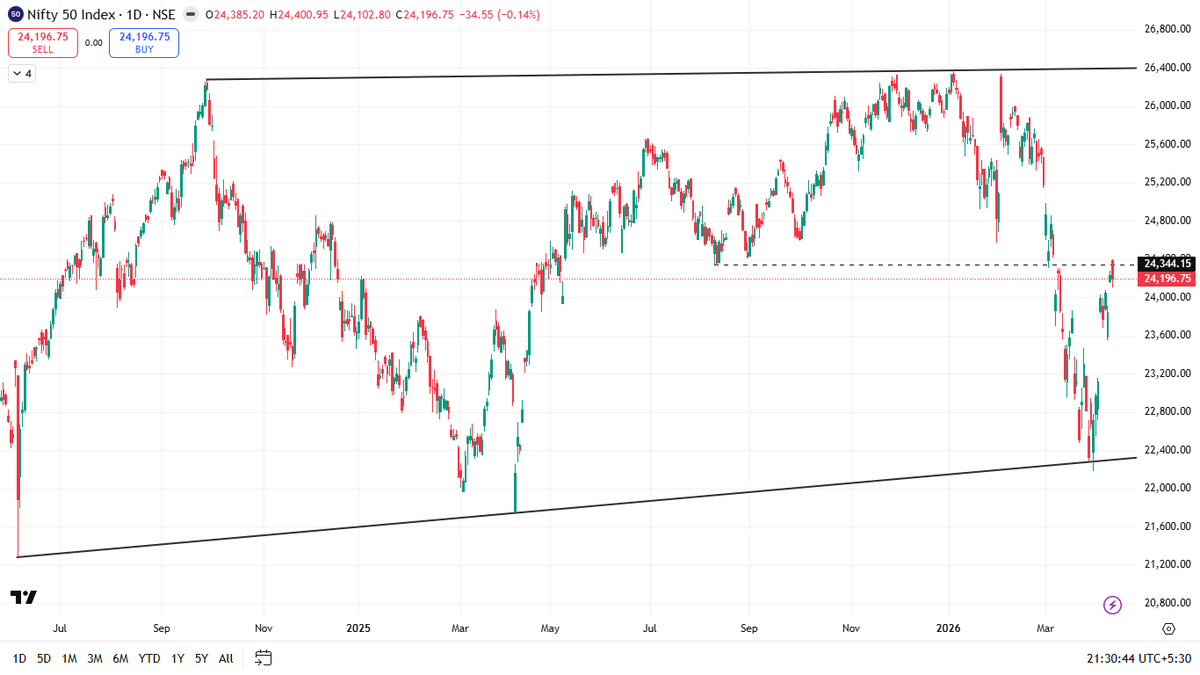Select the 5D date range
This screenshot has height=675, width=1200.
pos(44,658)
